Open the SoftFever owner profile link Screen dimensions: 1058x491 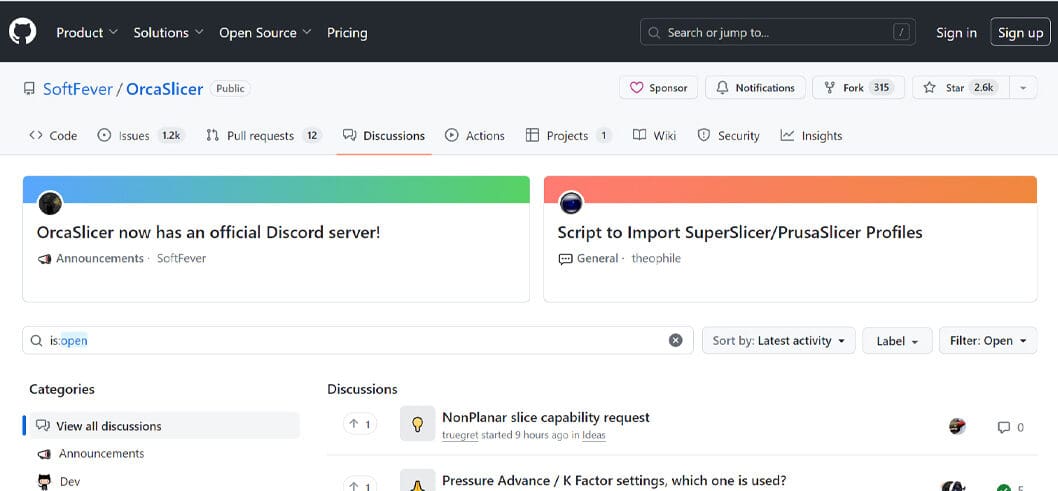click(78, 88)
